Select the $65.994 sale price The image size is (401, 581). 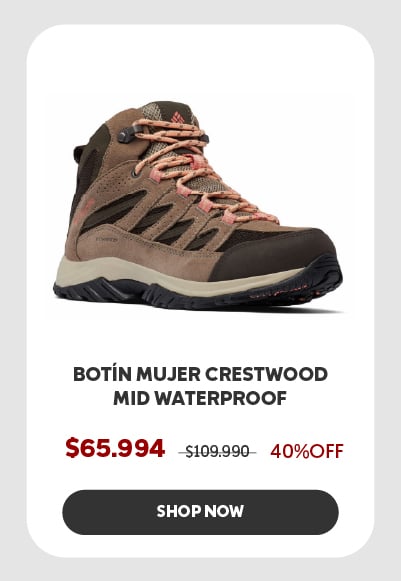click(x=115, y=448)
